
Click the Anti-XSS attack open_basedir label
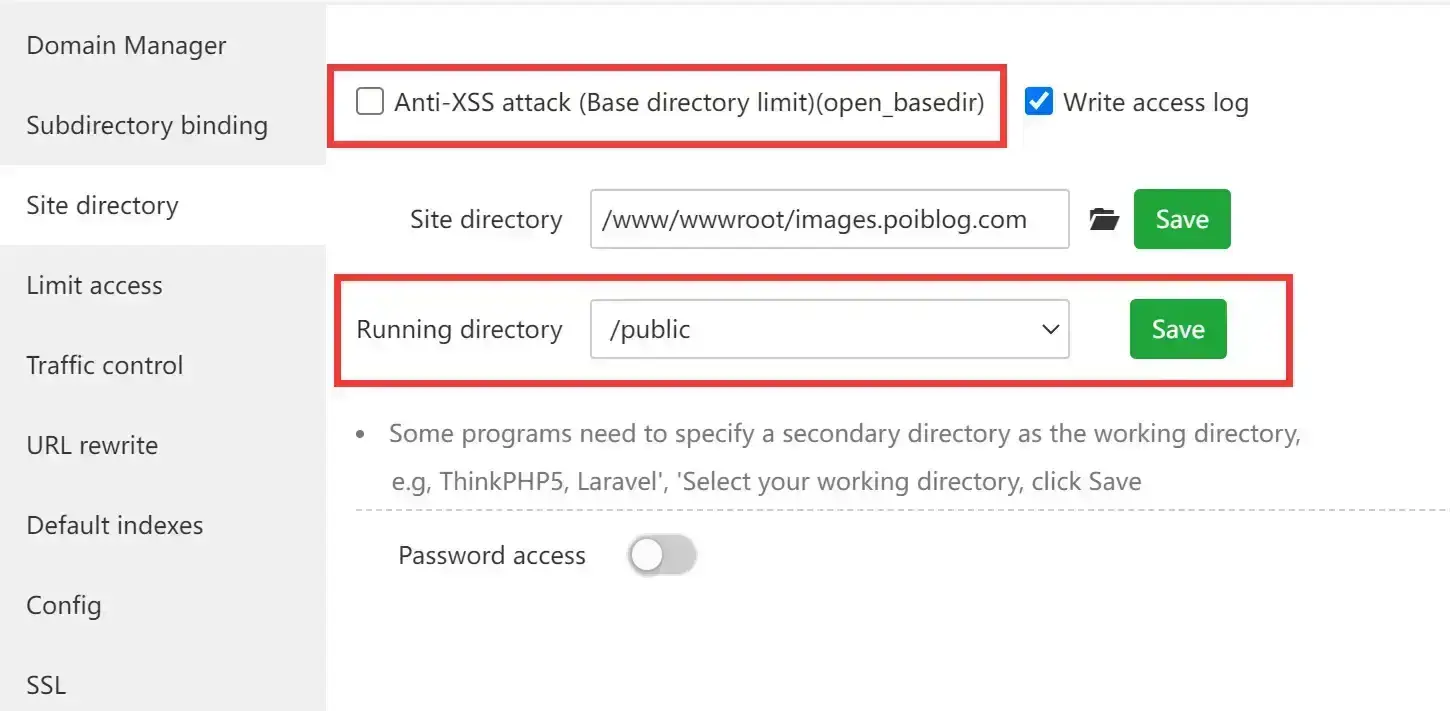689,102
